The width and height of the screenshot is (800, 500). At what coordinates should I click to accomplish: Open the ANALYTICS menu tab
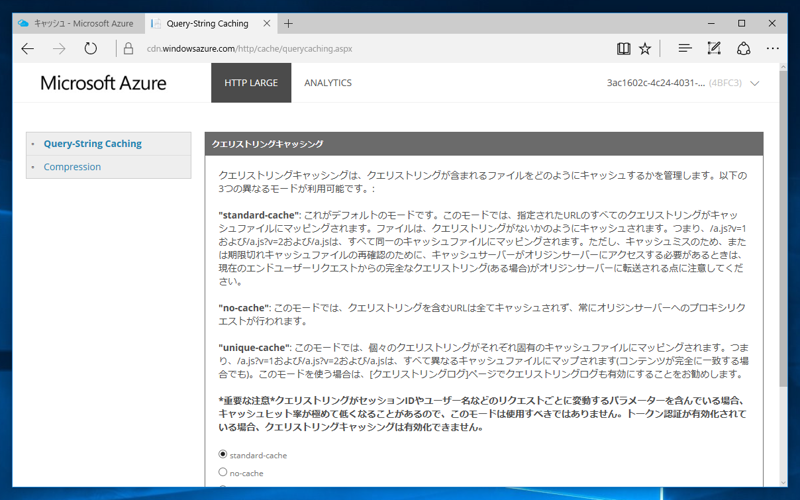click(x=328, y=83)
